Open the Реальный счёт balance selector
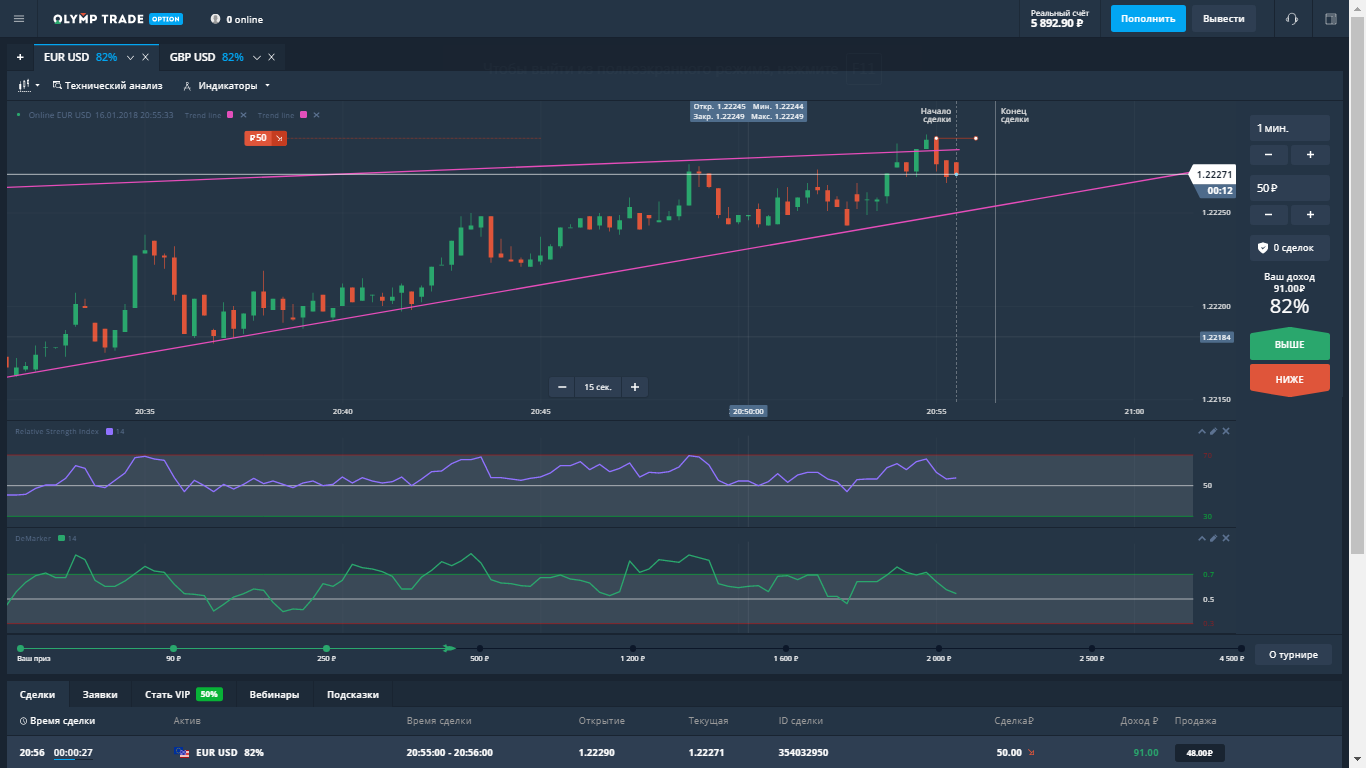The height and width of the screenshot is (768, 1366). (x=1059, y=18)
